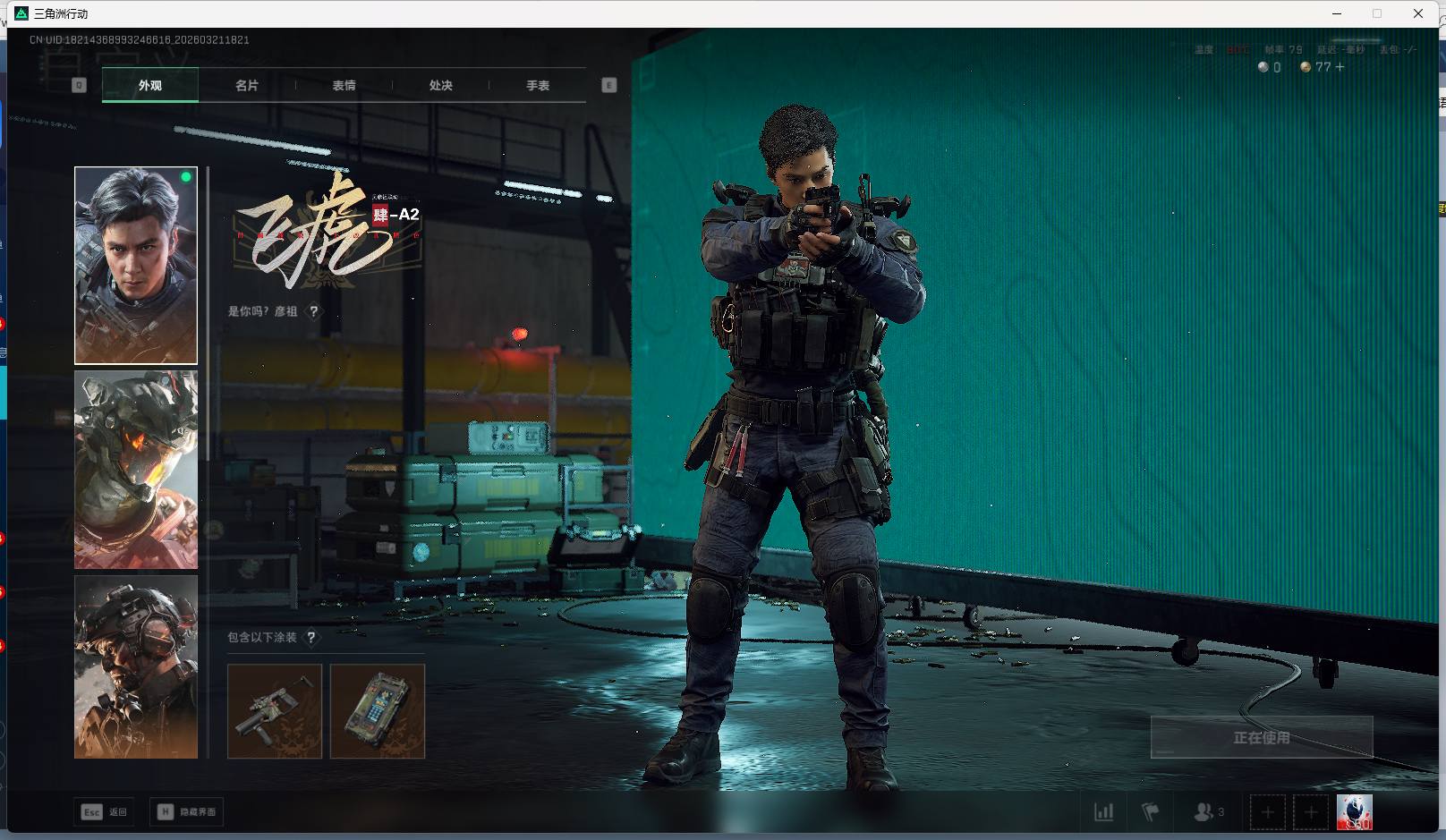Switch to the 名片 tab
Screen dimensions: 1446x840
click(247, 86)
